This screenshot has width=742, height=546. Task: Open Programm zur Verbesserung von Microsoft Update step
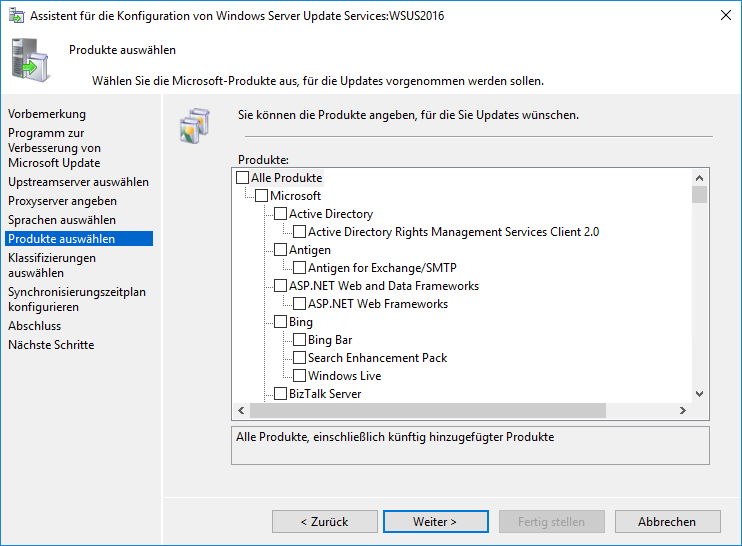click(54, 148)
